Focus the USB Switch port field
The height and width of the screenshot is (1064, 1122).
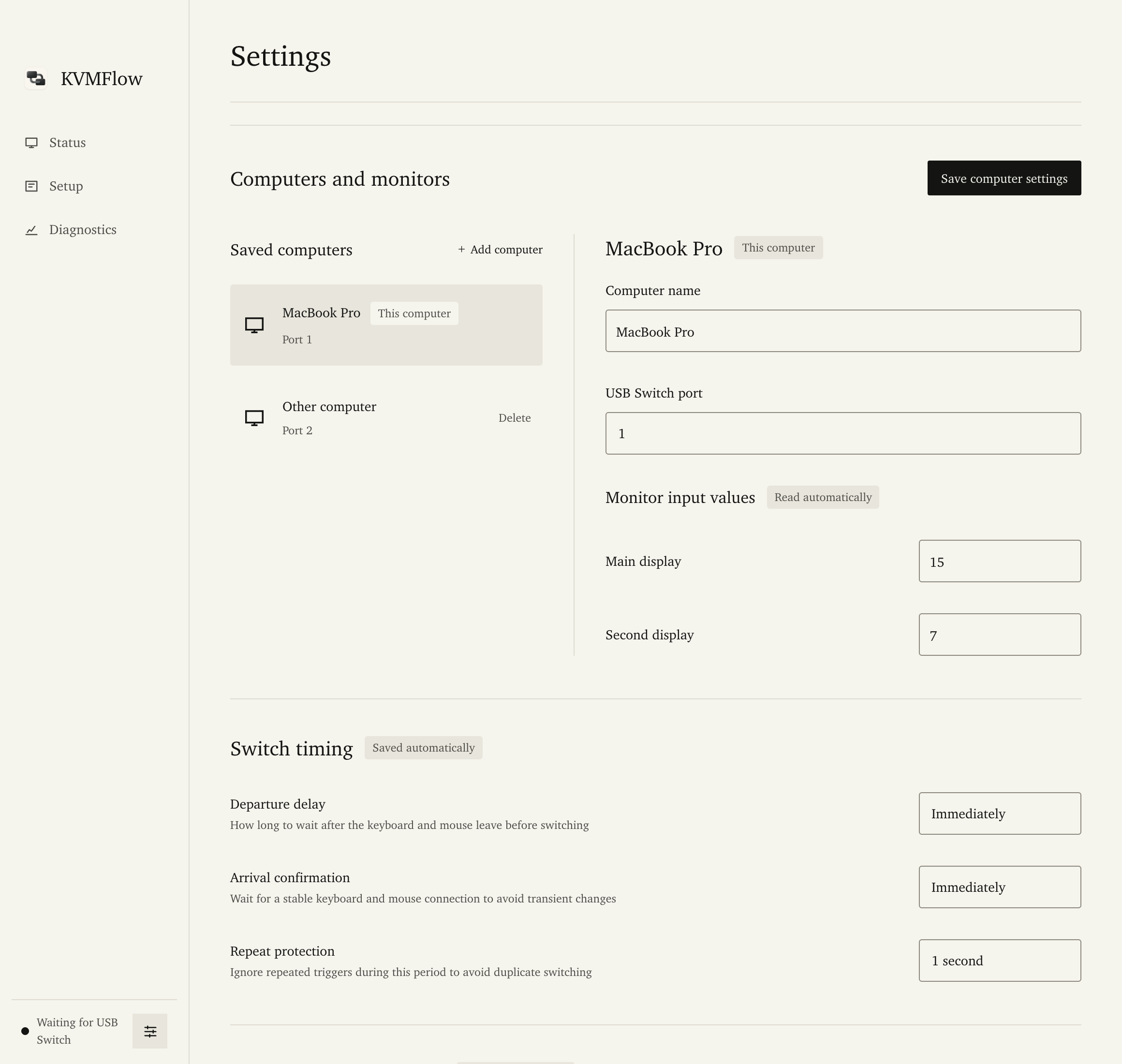(x=843, y=433)
